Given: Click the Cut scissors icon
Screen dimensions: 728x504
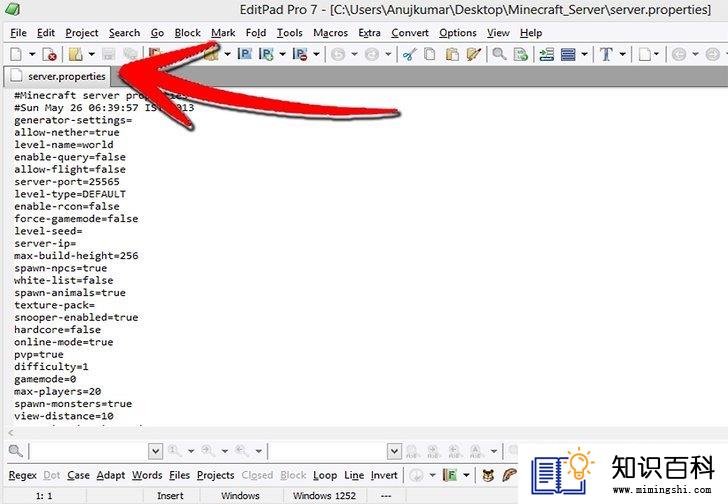Looking at the screenshot, I should coord(409,54).
